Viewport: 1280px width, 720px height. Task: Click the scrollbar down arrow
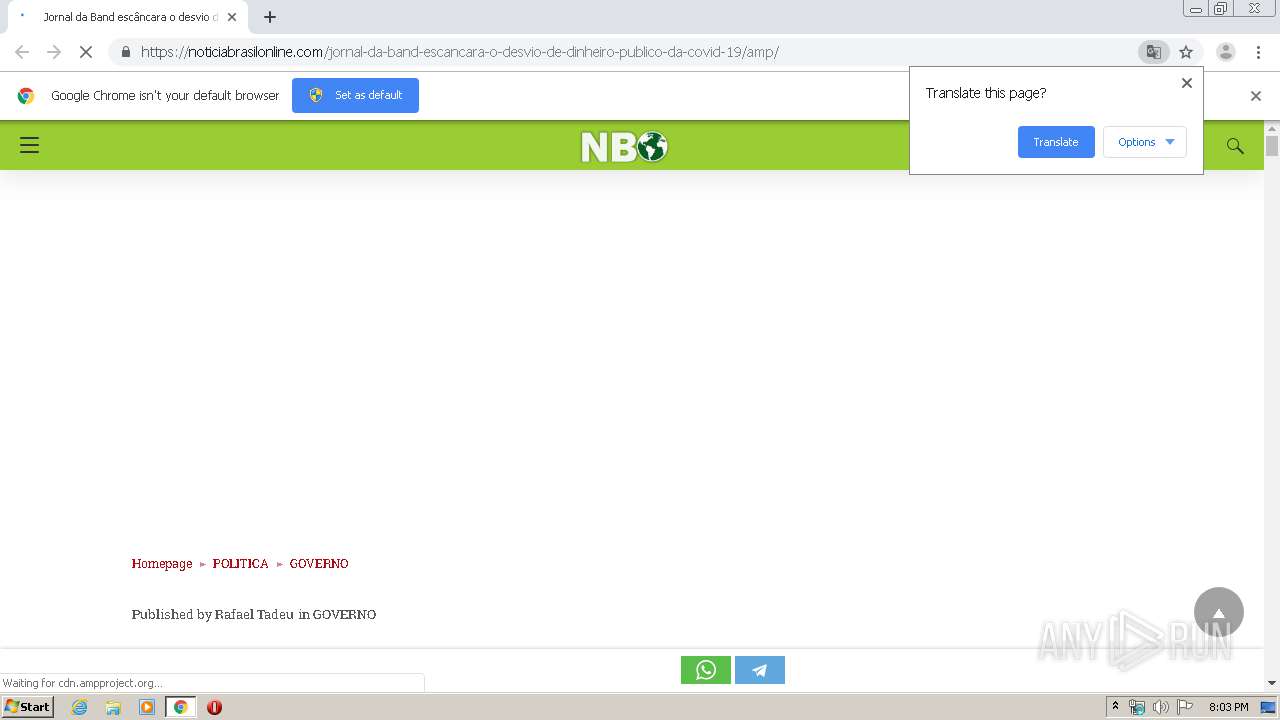pos(1272,684)
